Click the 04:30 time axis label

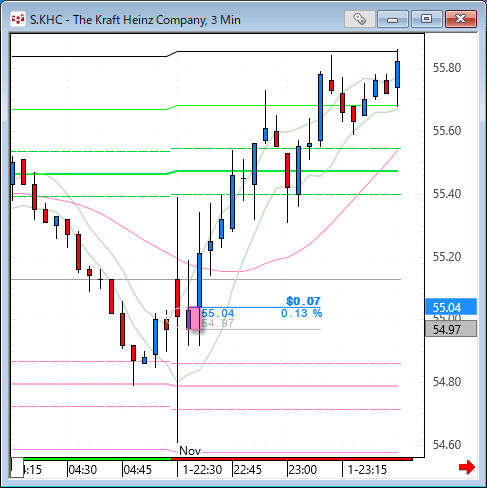coord(83,470)
